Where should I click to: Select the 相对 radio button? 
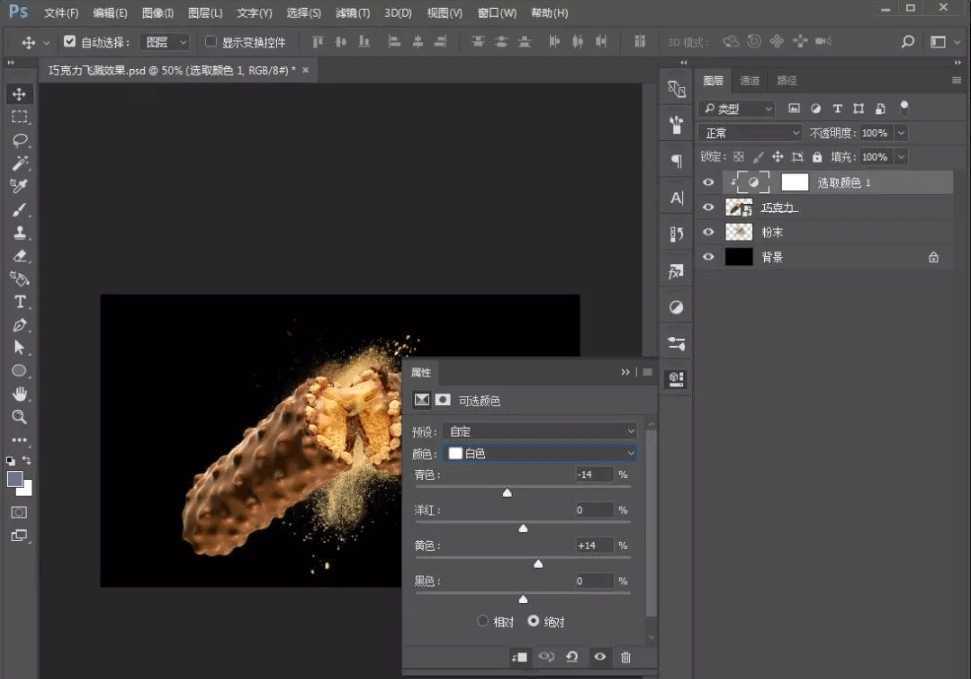tap(483, 621)
